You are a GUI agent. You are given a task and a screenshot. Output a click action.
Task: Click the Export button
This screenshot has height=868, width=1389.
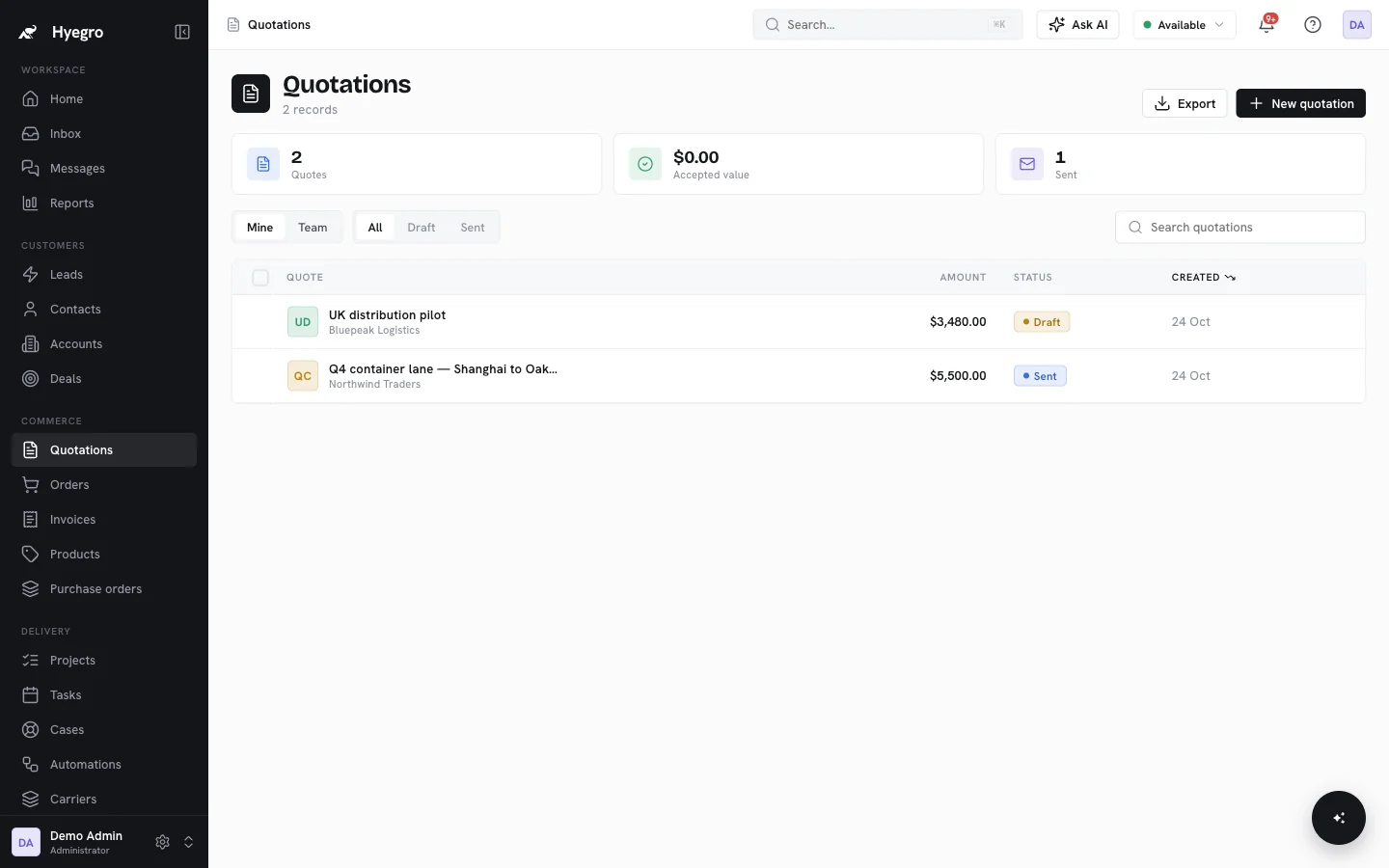coord(1185,103)
